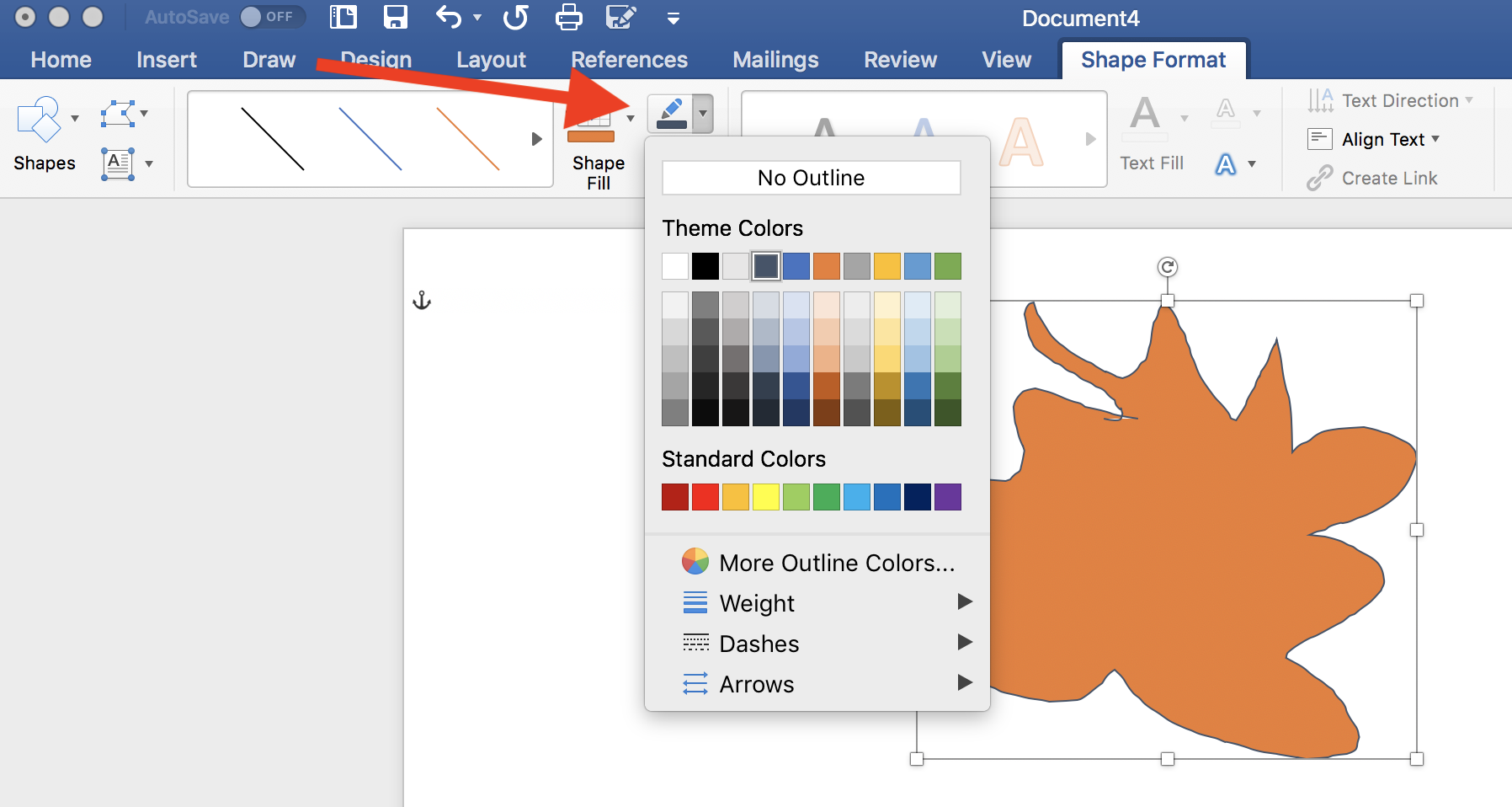The image size is (1512, 807).
Task: Click the Print icon in title bar
Action: click(569, 17)
